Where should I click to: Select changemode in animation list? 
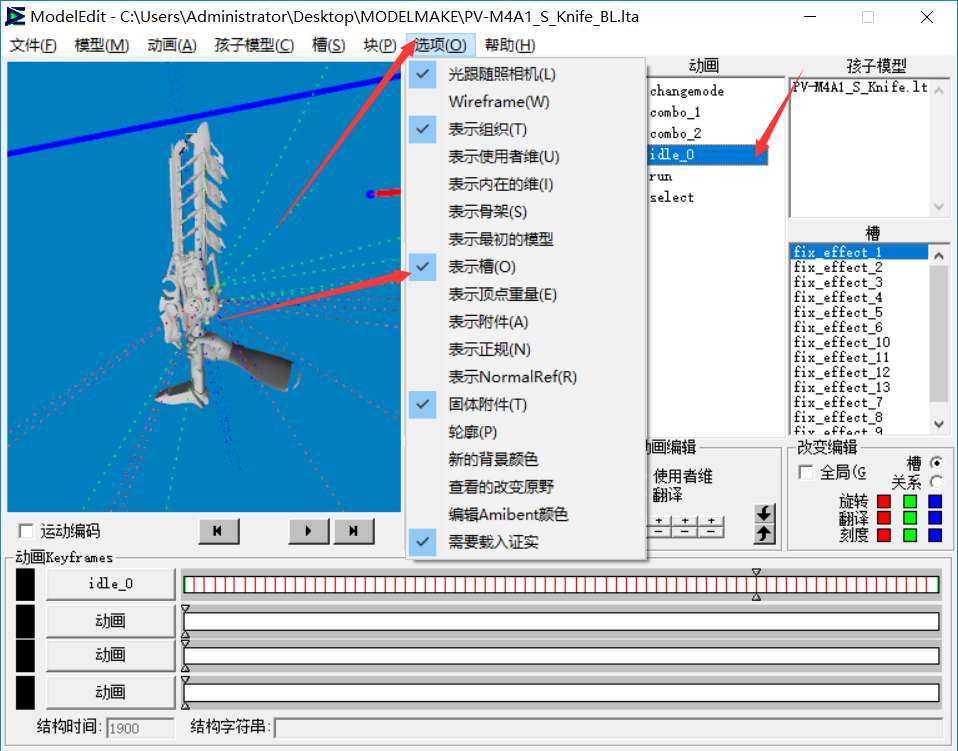click(687, 91)
